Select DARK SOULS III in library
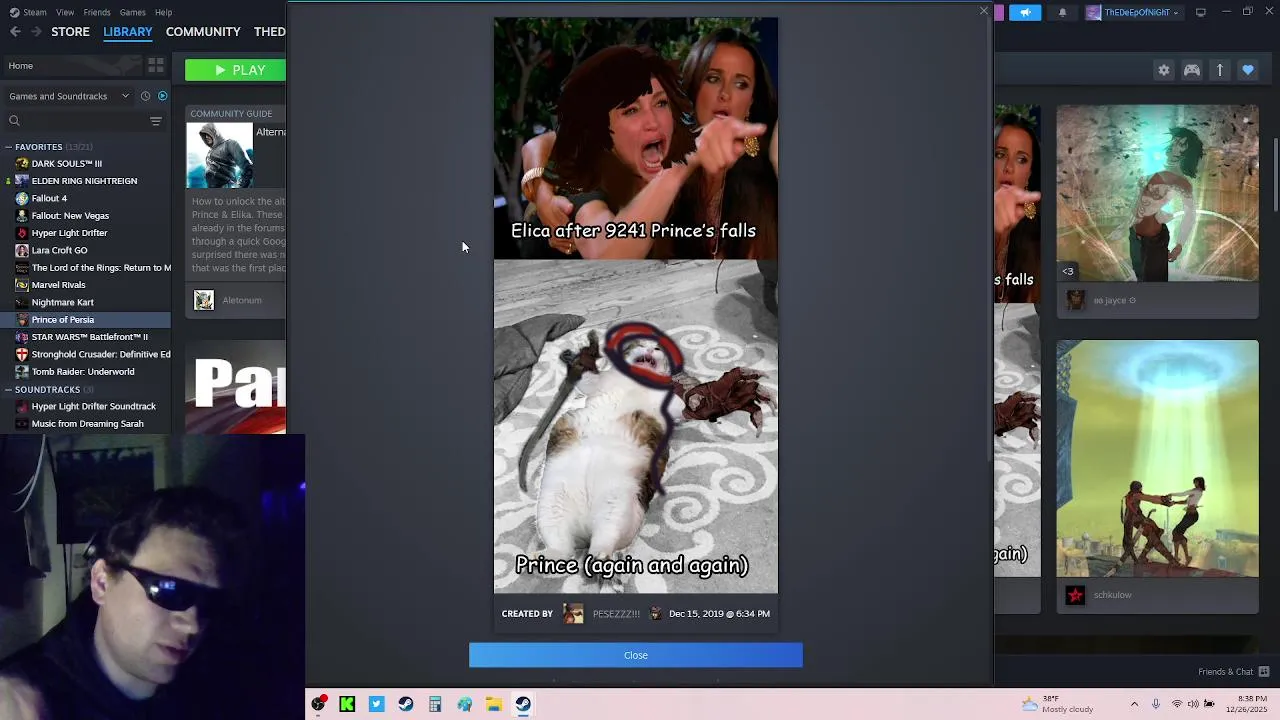Viewport: 1280px width, 720px height. pyautogui.click(x=67, y=164)
